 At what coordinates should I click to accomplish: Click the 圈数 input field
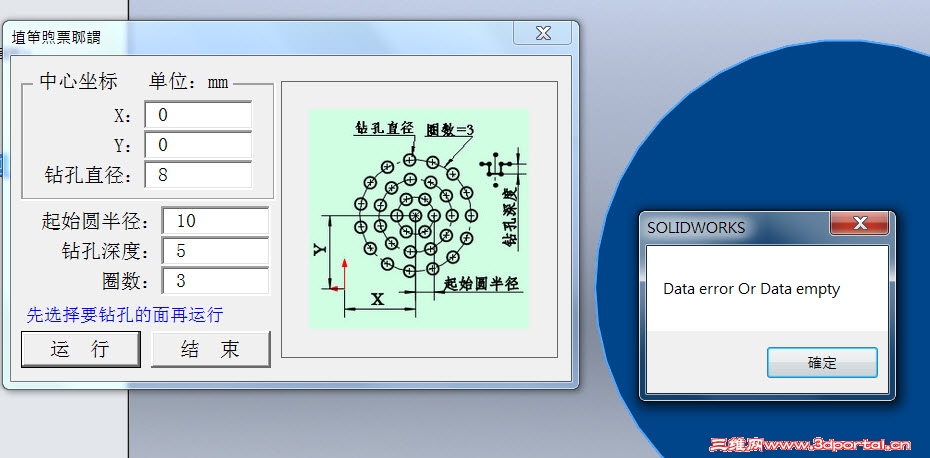215,281
